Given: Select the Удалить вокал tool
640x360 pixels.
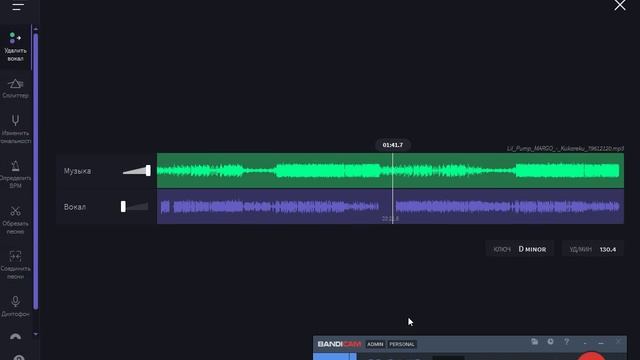Looking at the screenshot, I should [x=15, y=47].
